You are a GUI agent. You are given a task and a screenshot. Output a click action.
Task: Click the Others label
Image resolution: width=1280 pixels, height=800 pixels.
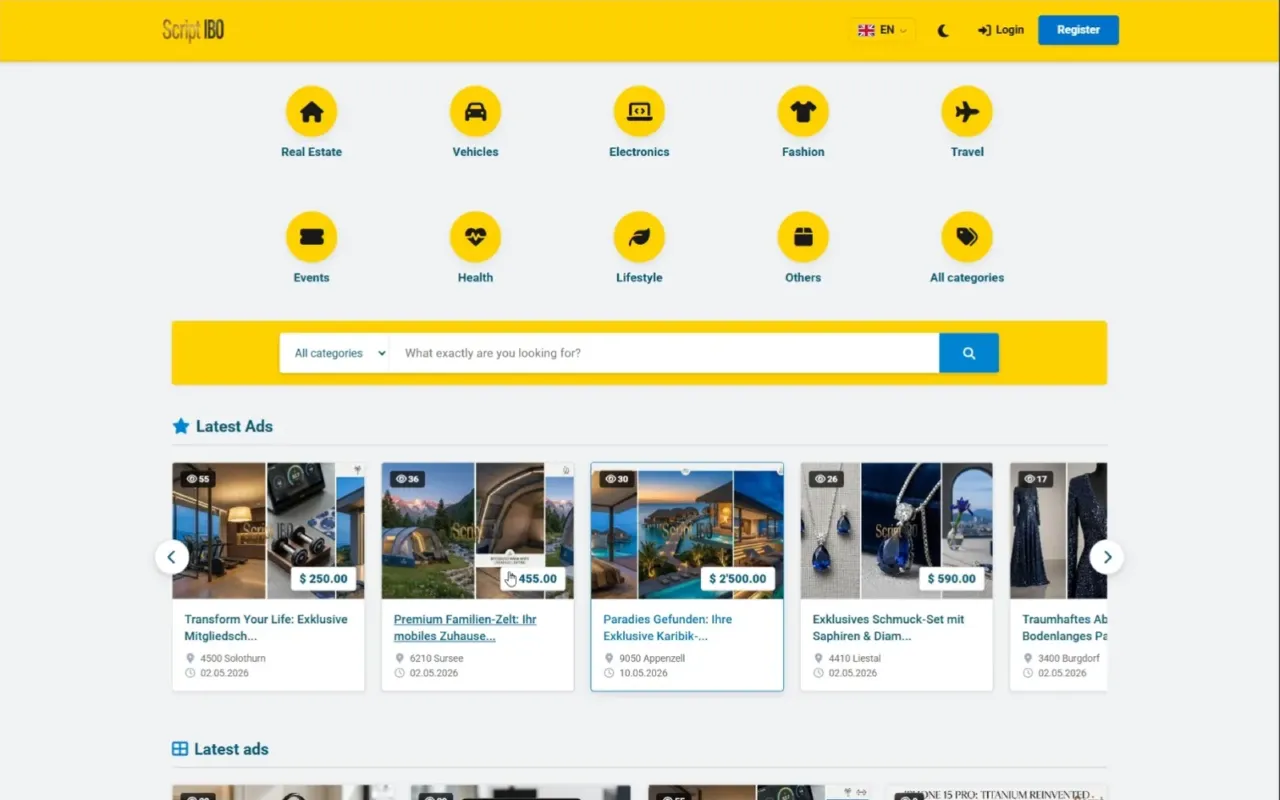pos(803,278)
